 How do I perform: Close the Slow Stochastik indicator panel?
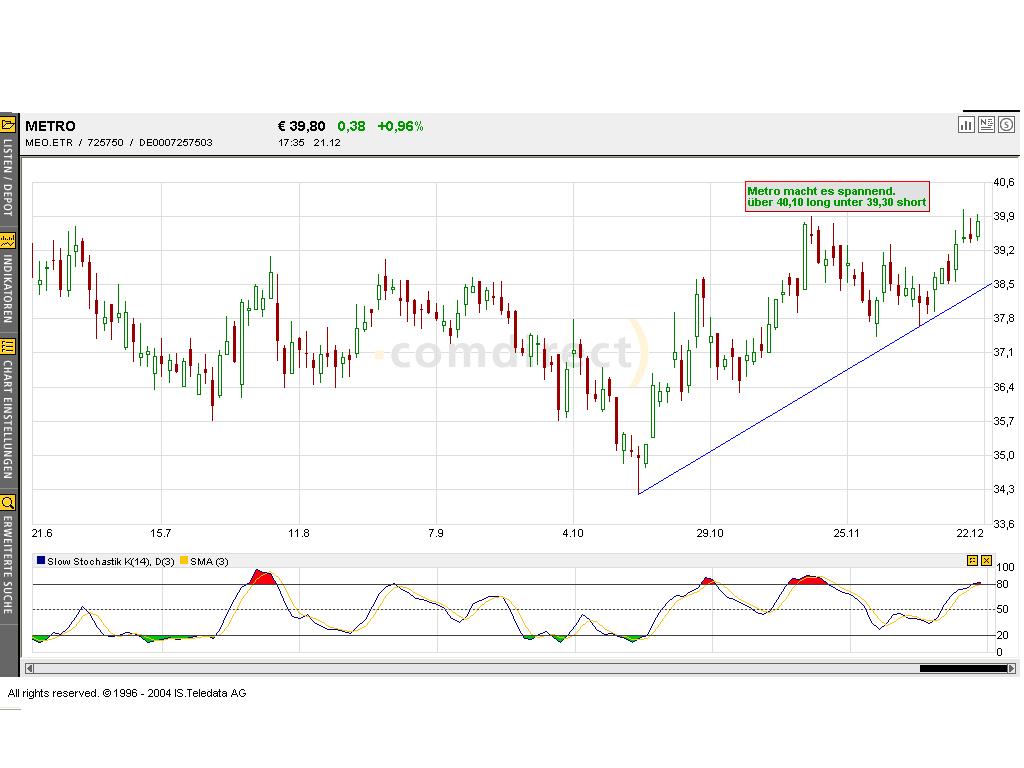pos(986,560)
